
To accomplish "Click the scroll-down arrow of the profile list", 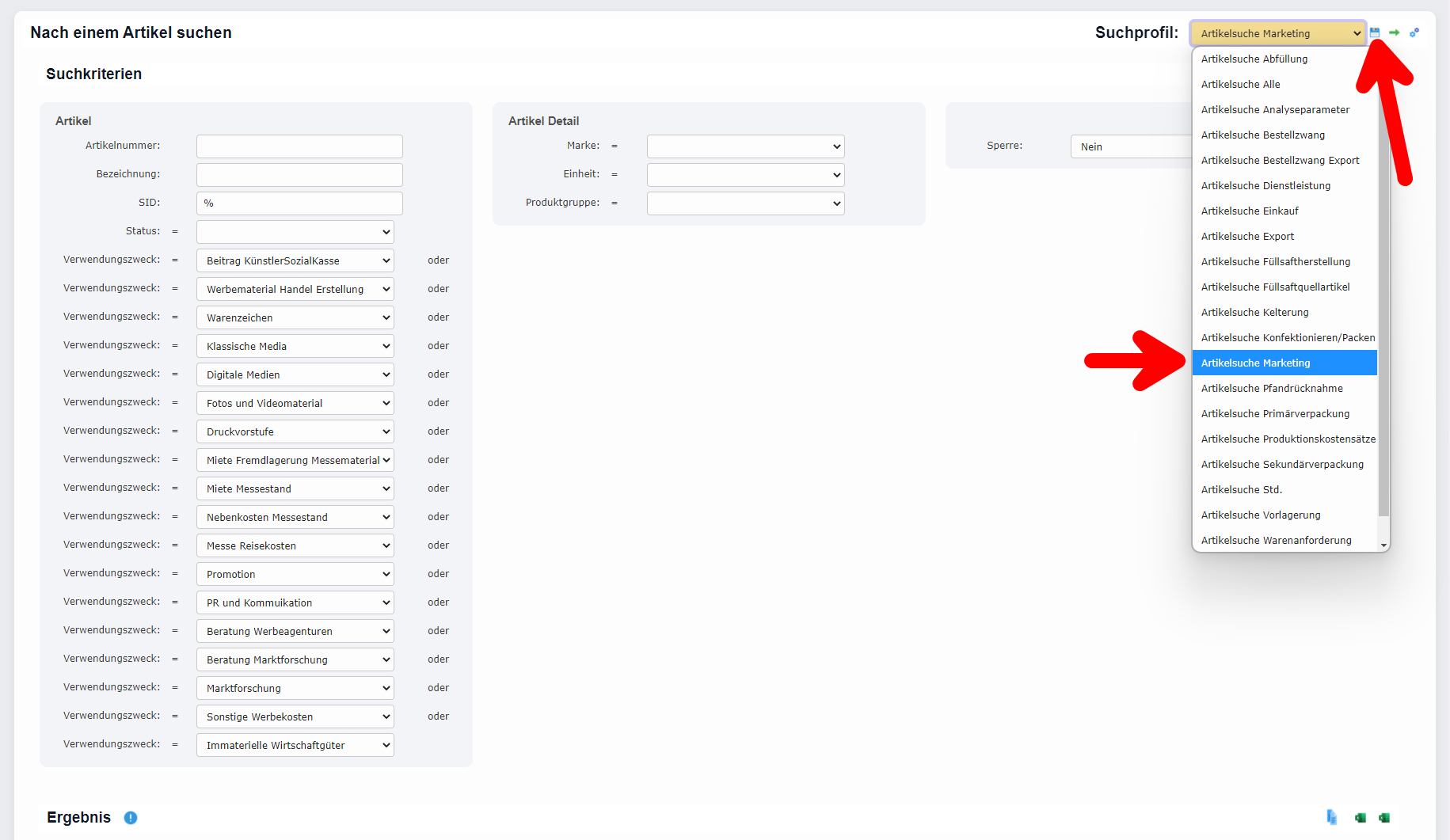I will [x=1383, y=545].
